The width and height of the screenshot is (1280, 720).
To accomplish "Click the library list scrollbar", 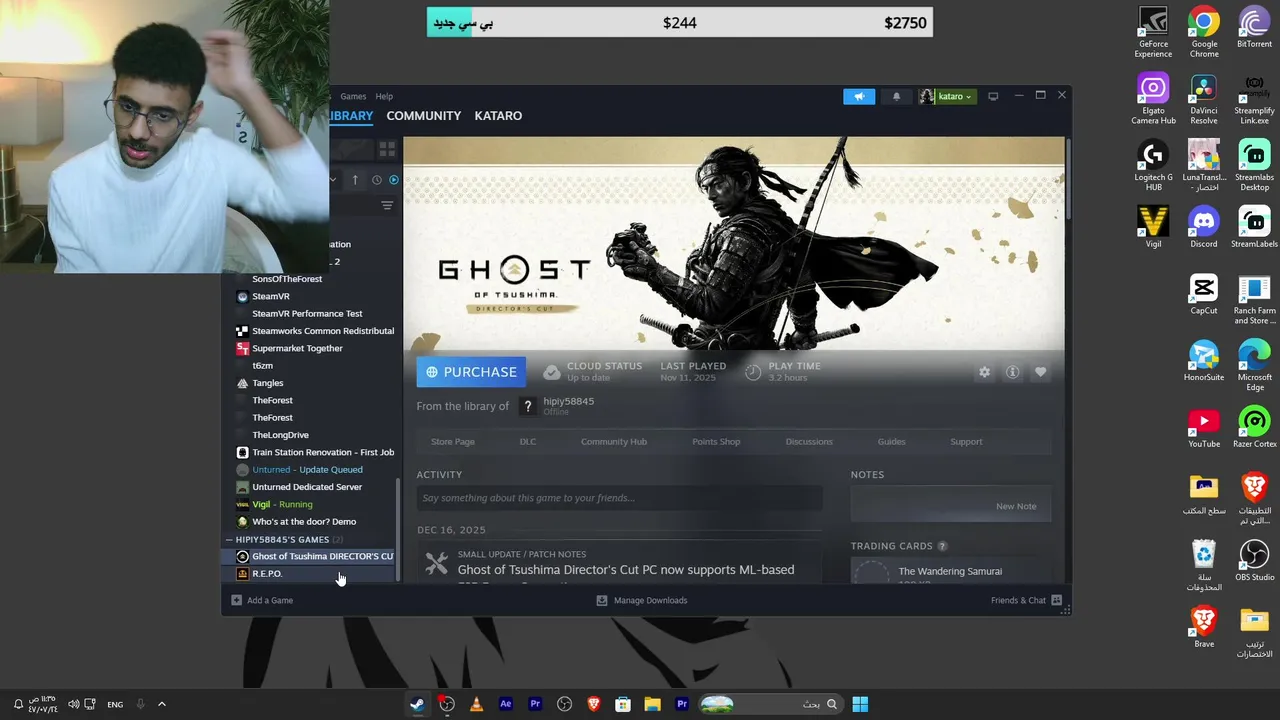I will pyautogui.click(x=399, y=530).
